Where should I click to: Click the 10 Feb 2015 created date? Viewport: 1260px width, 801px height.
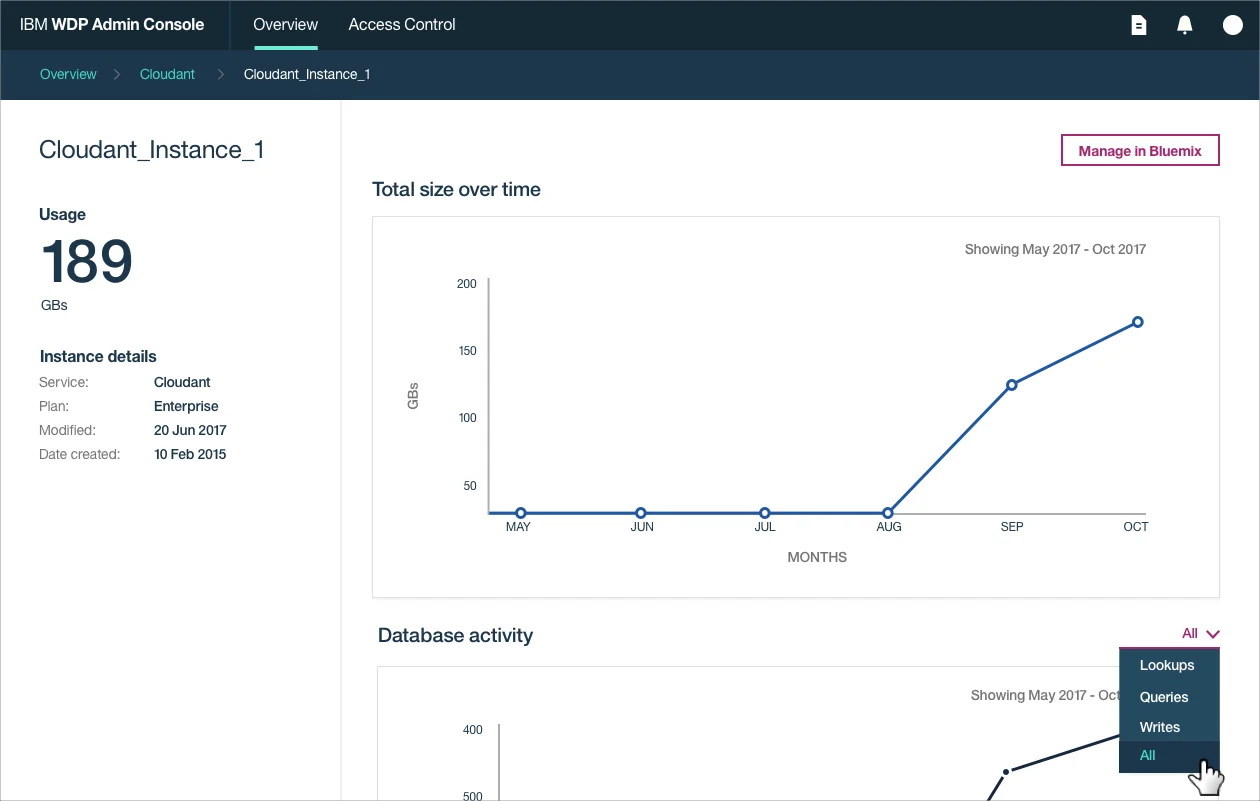tap(190, 454)
